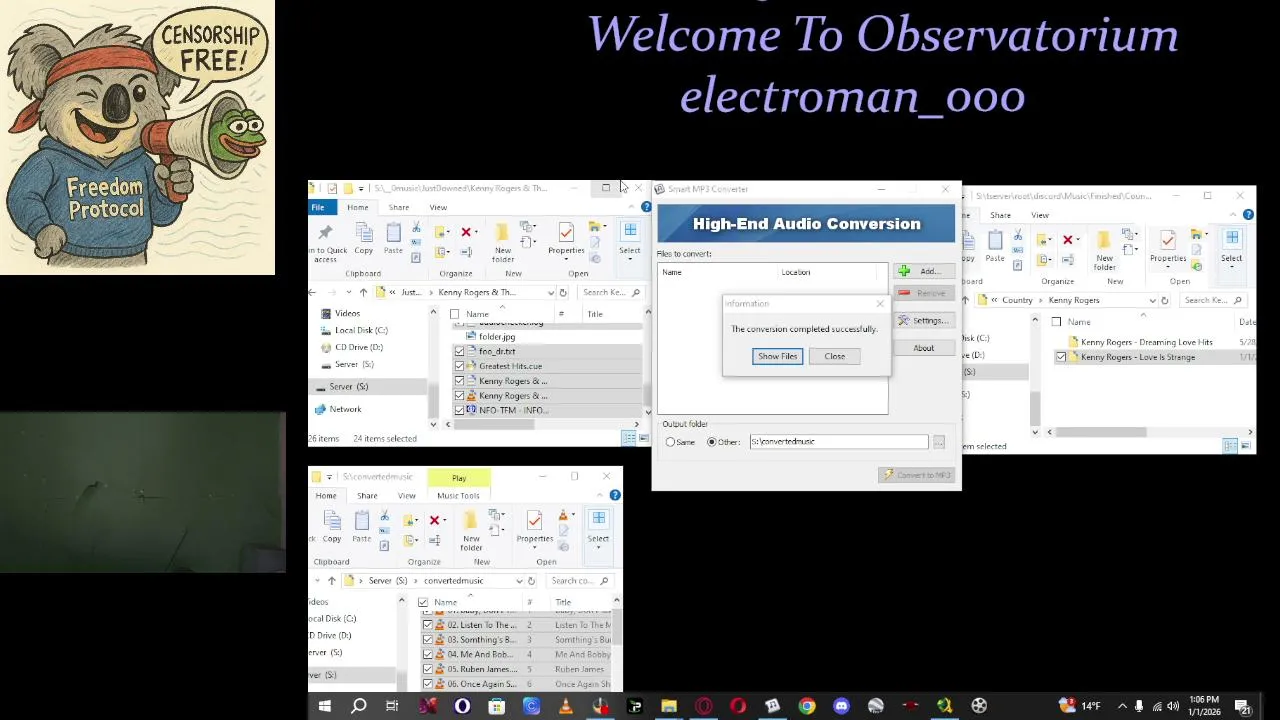Screen dimensions: 1280x720
Task: Click the red Delete X in the Country window
Action: click(x=1068, y=240)
